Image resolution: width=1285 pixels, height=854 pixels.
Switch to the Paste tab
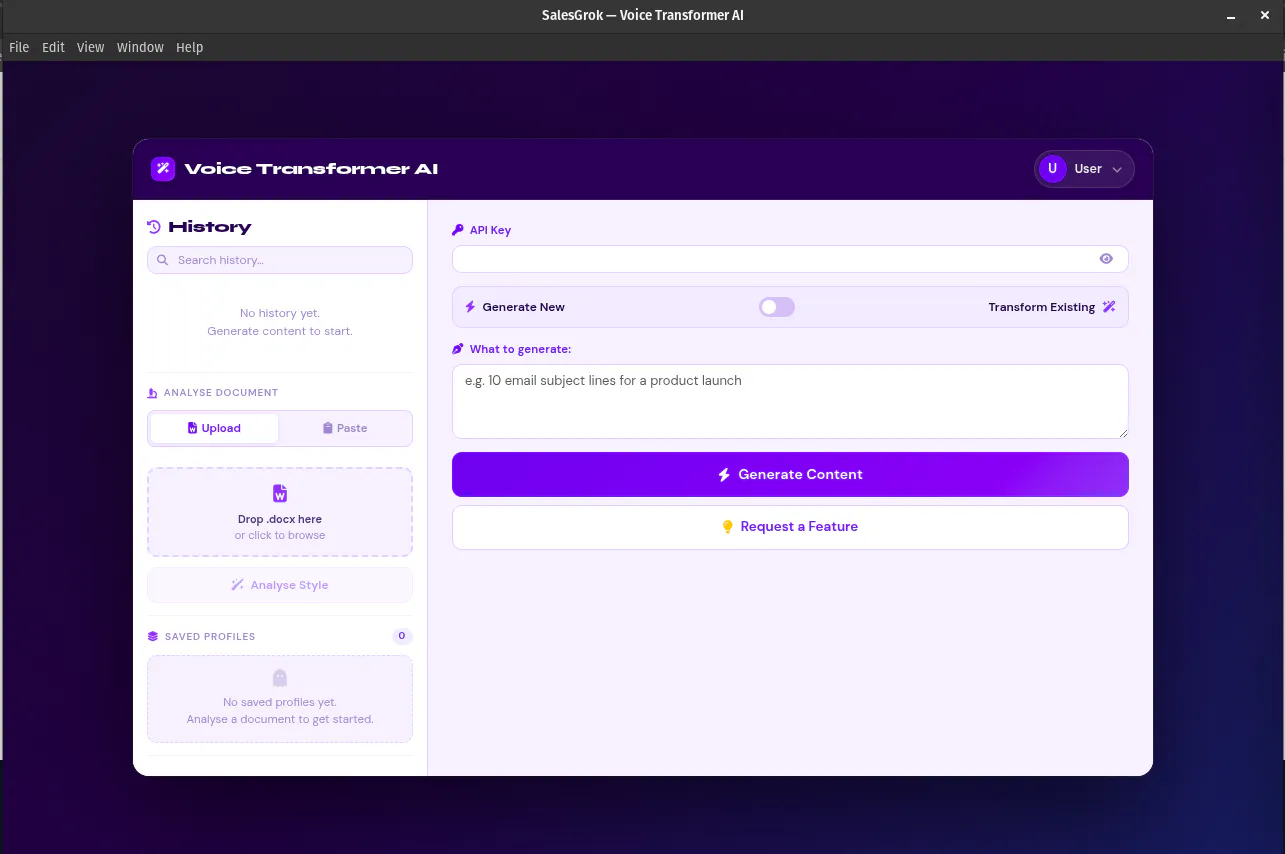point(345,428)
